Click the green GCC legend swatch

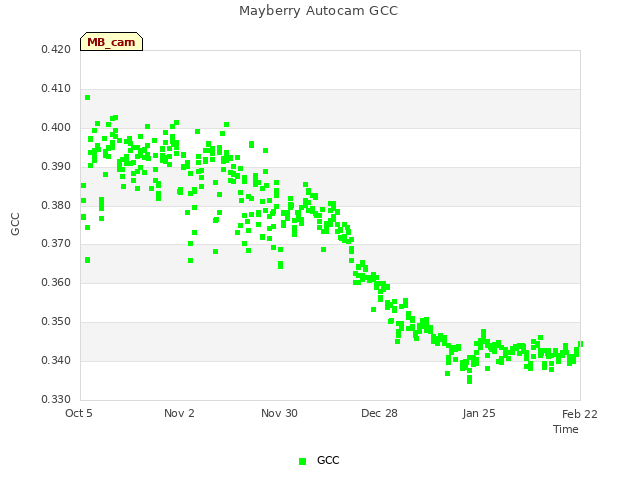pyautogui.click(x=302, y=461)
